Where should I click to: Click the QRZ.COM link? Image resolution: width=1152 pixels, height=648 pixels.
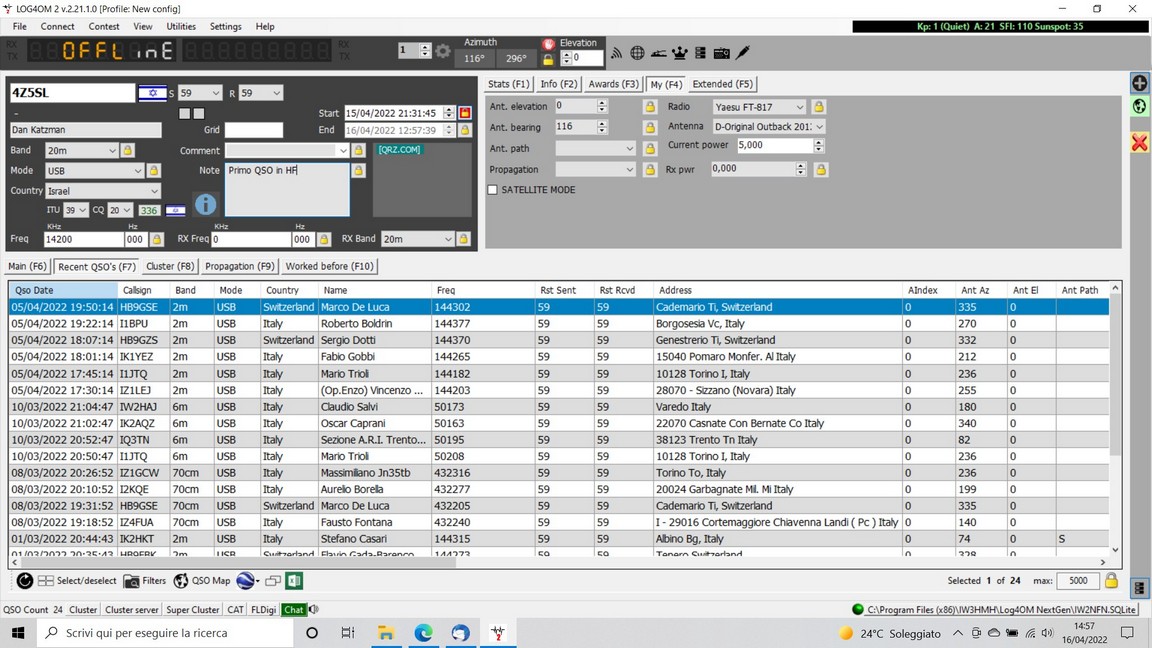point(400,149)
